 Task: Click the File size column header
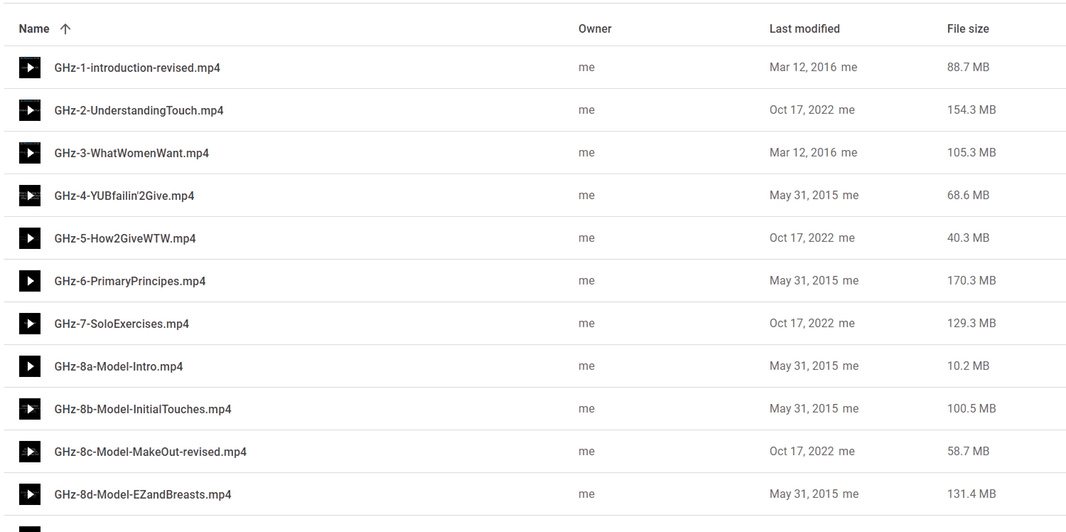[968, 29]
